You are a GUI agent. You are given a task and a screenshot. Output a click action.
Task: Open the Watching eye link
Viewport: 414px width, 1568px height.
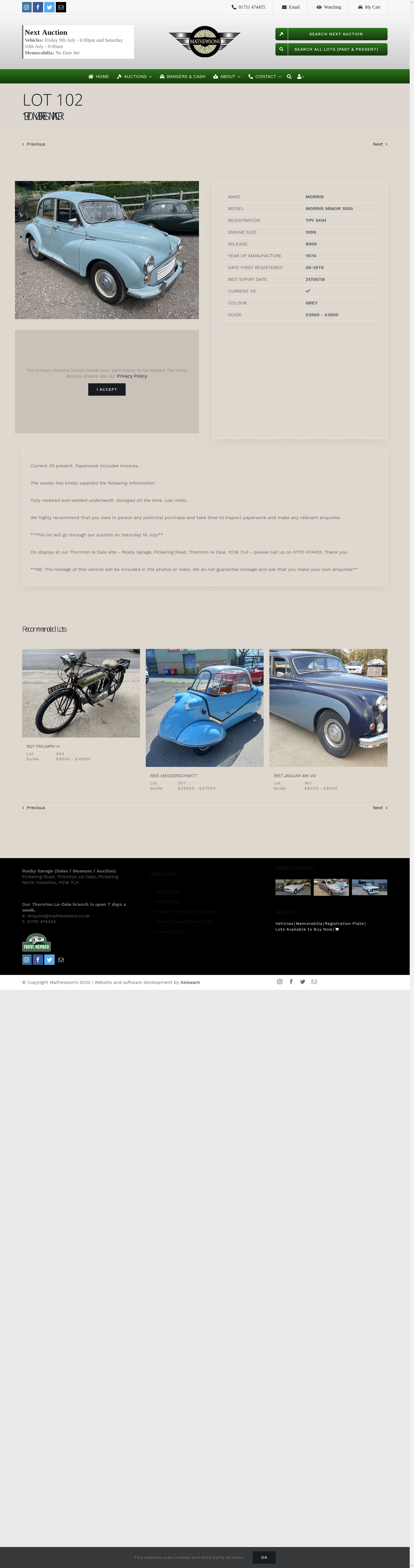tap(329, 7)
